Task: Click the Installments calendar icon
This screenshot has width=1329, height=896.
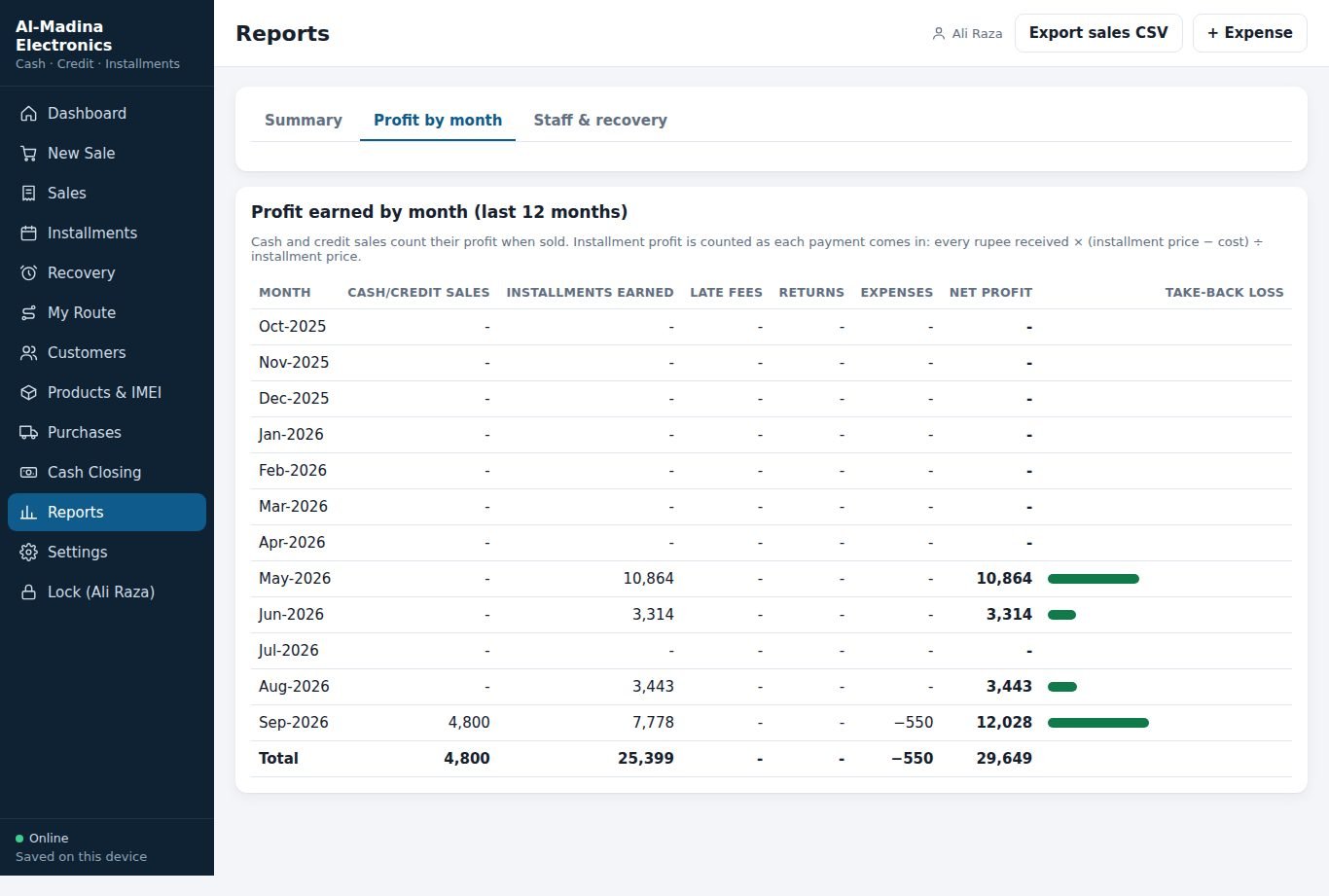Action: click(x=28, y=233)
